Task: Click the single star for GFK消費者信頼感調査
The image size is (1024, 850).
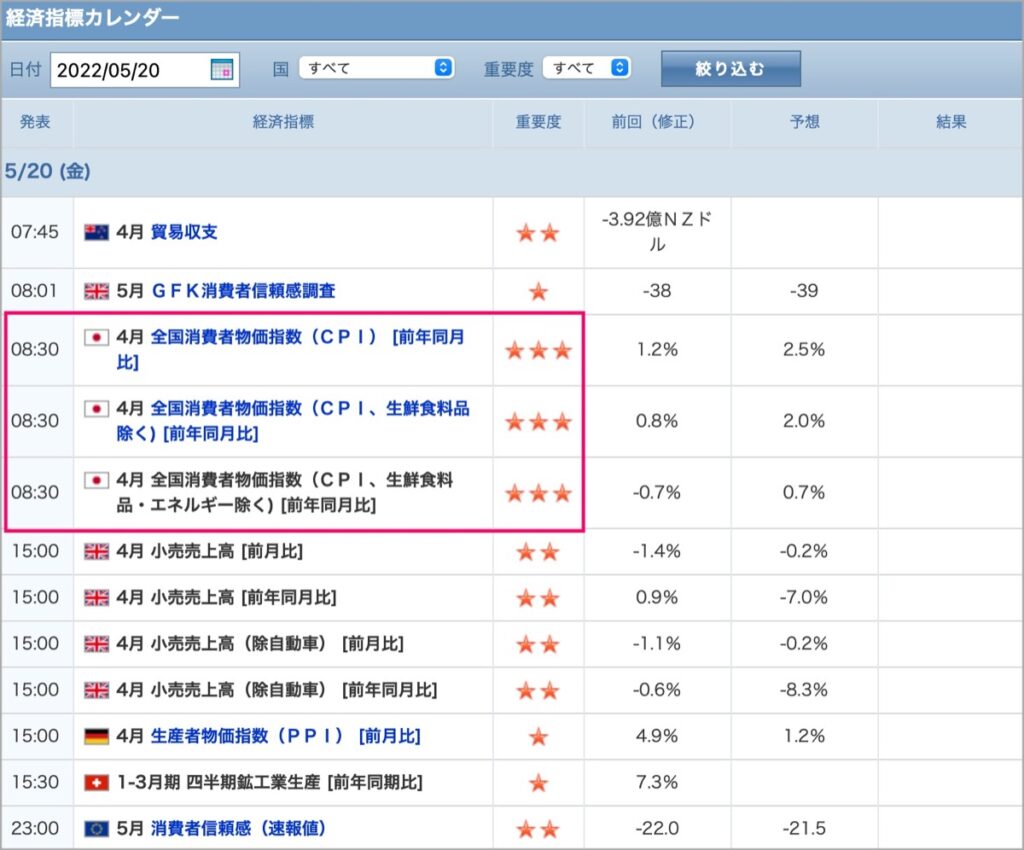Action: click(x=538, y=291)
